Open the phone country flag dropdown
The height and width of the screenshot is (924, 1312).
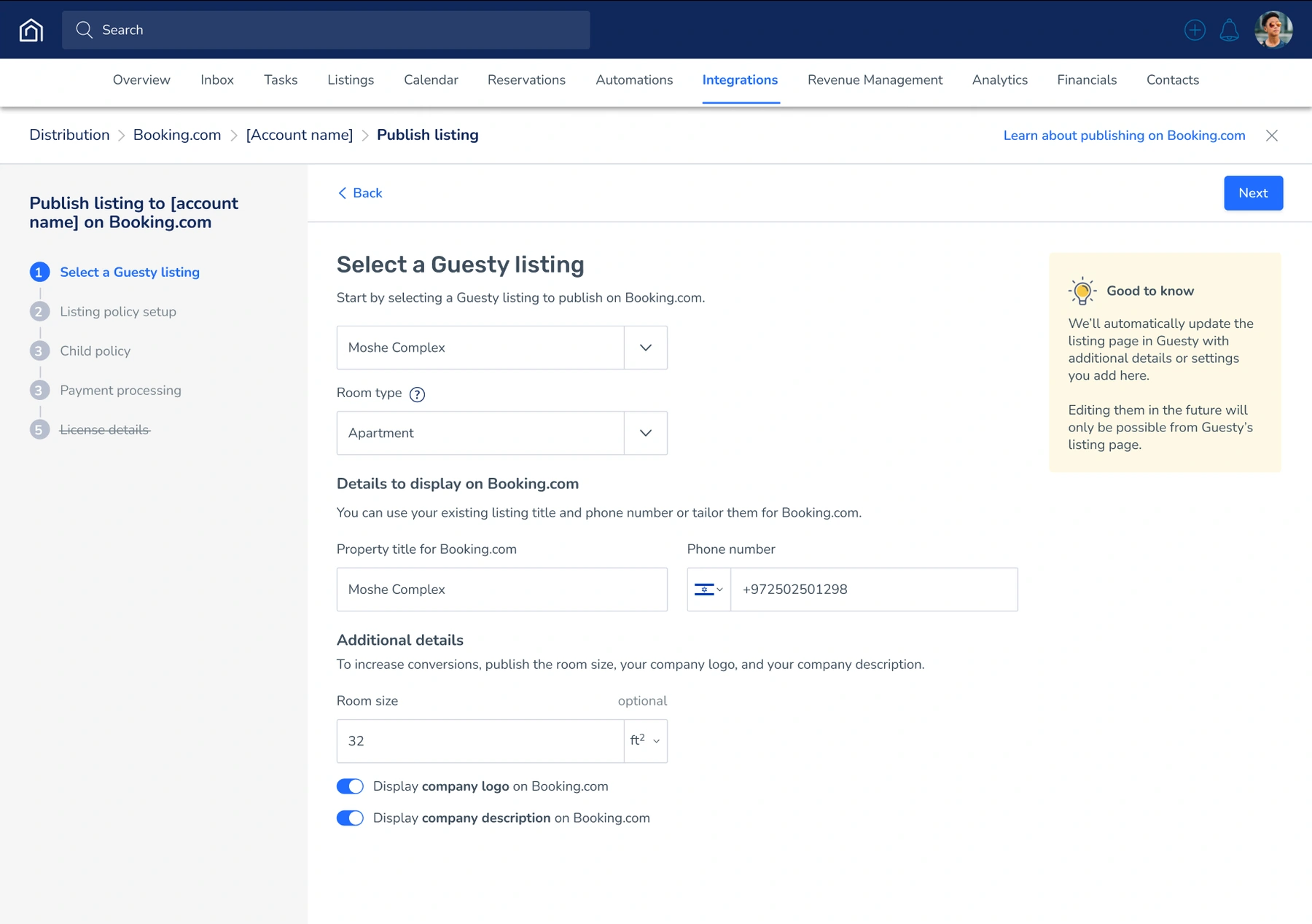(x=709, y=590)
